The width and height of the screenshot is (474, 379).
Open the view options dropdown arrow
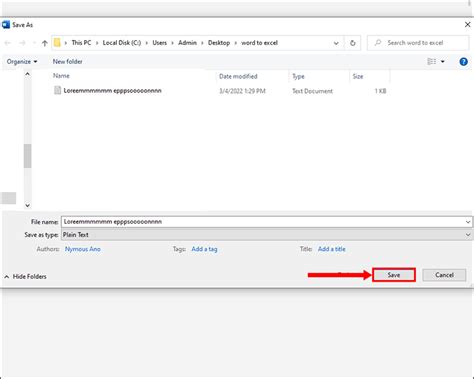tap(443, 62)
